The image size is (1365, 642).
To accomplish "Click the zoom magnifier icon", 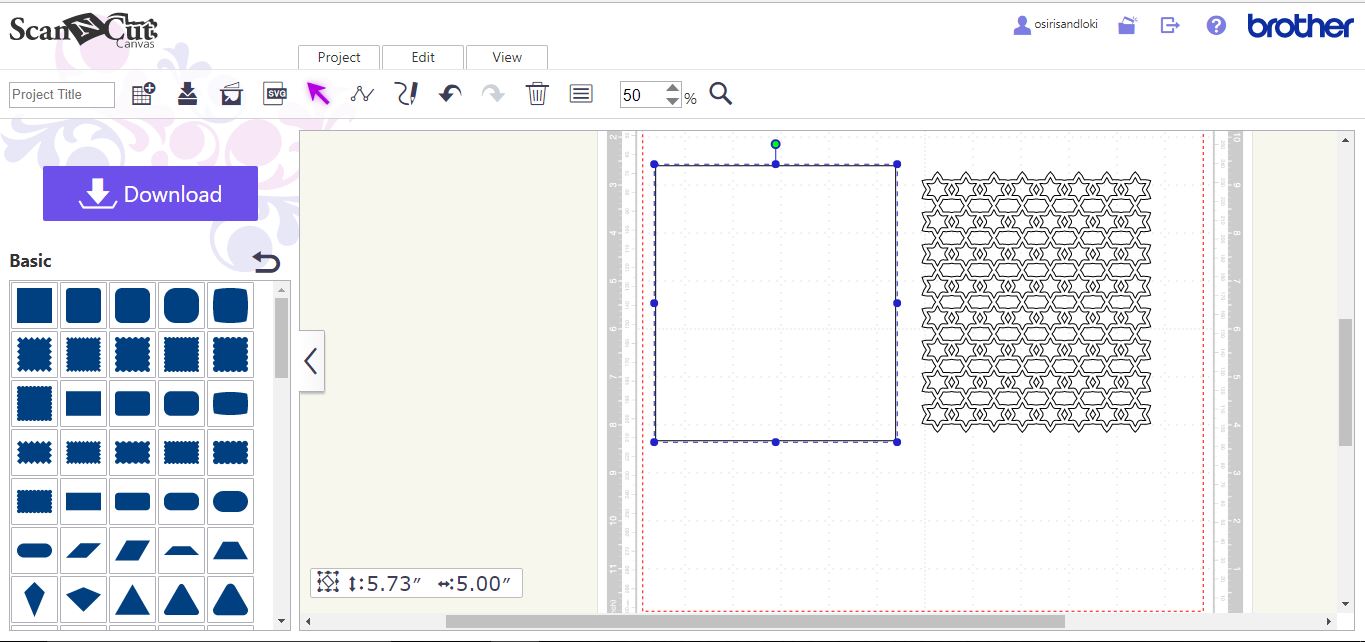I will (x=720, y=93).
